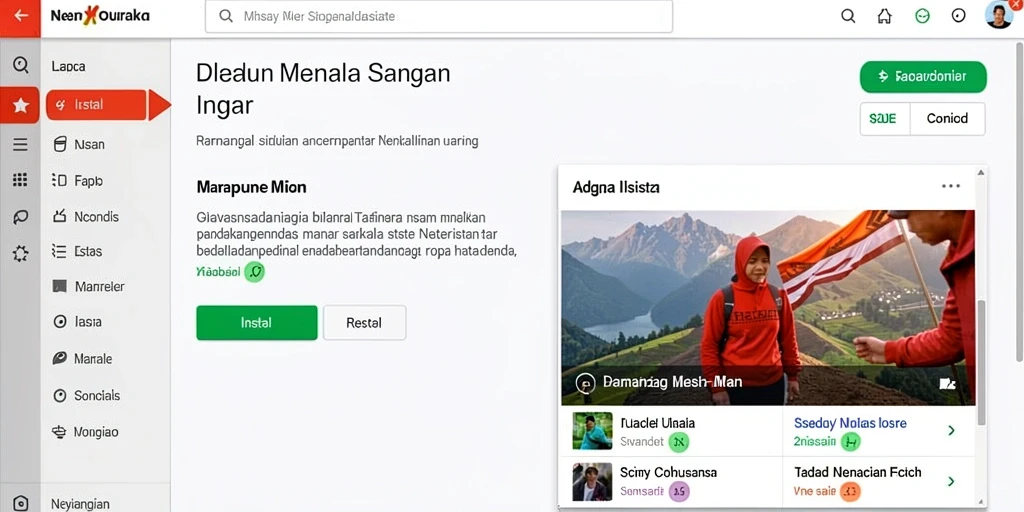The image size is (1024, 512).
Task: Click the green Facavdoniar button
Action: point(923,77)
